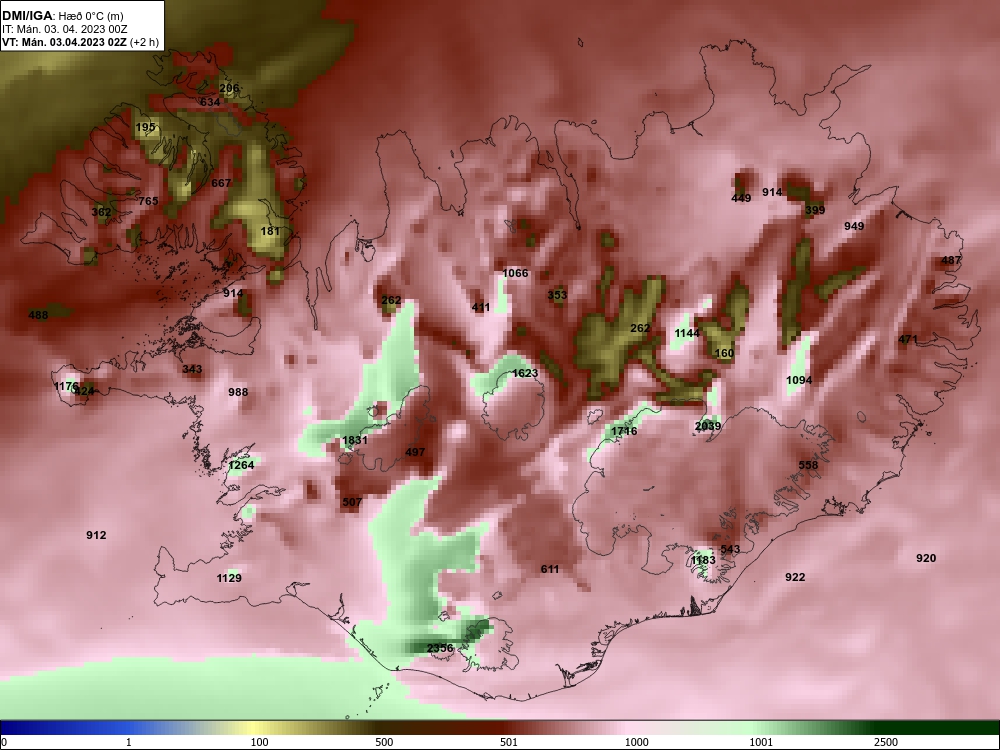
Task: Click the 667 height value
Action: tap(221, 183)
